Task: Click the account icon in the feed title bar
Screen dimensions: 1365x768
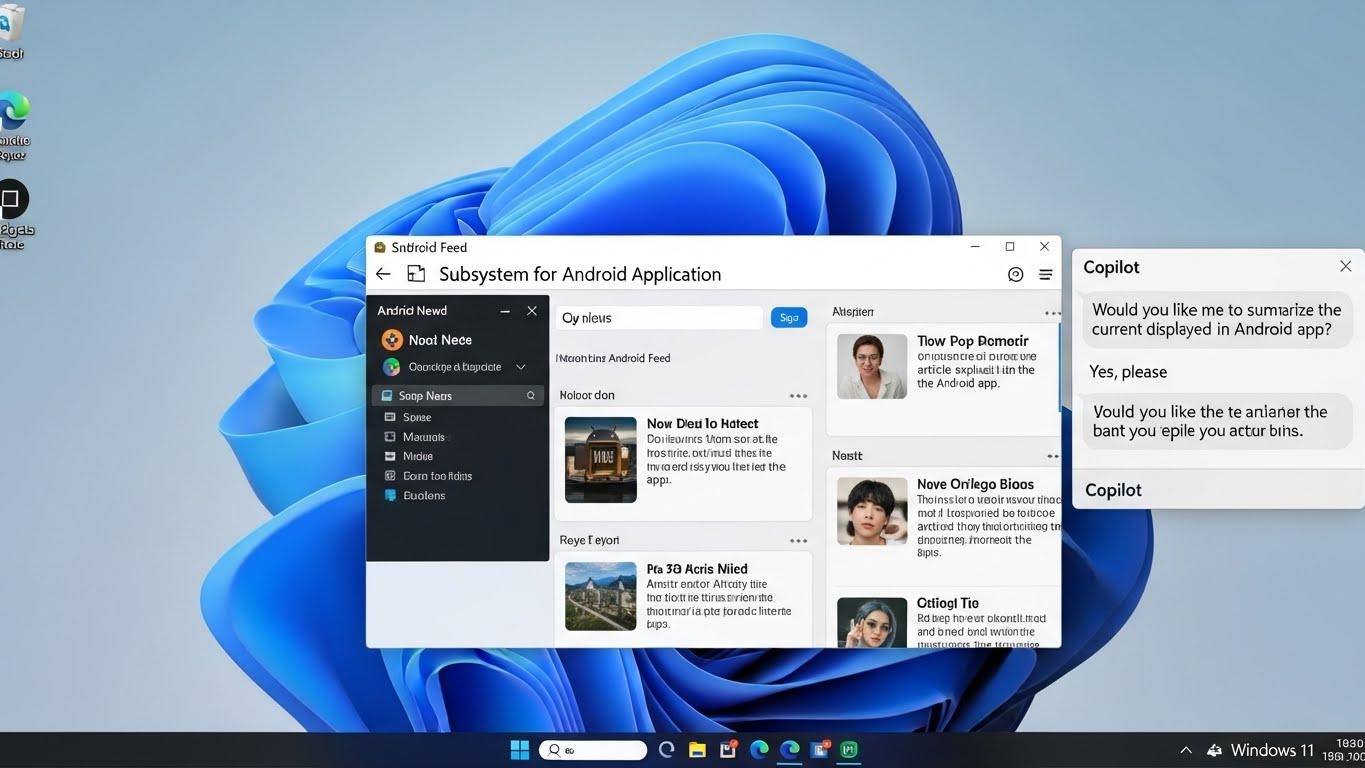Action: click(x=1016, y=273)
